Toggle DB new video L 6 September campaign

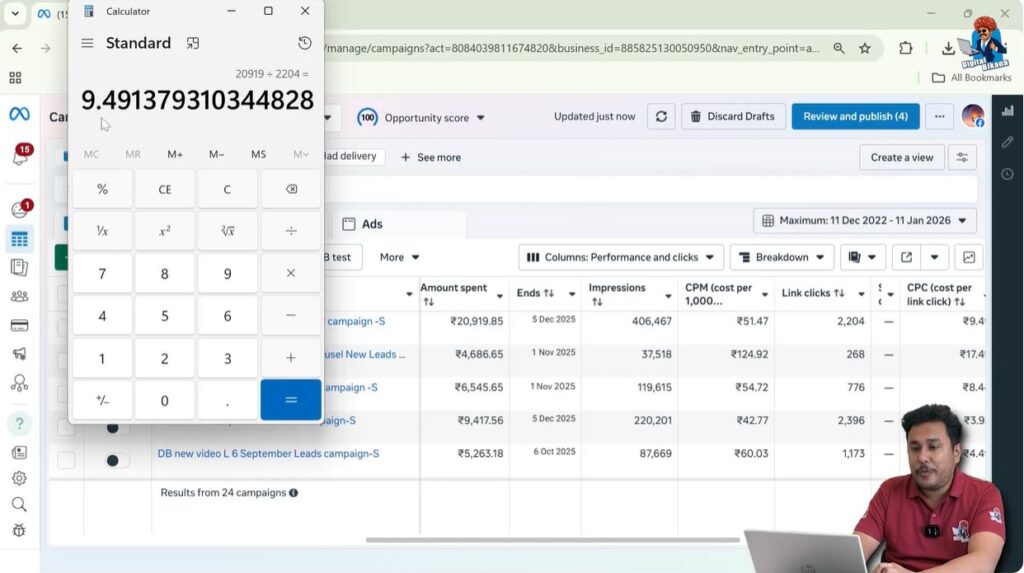116,461
